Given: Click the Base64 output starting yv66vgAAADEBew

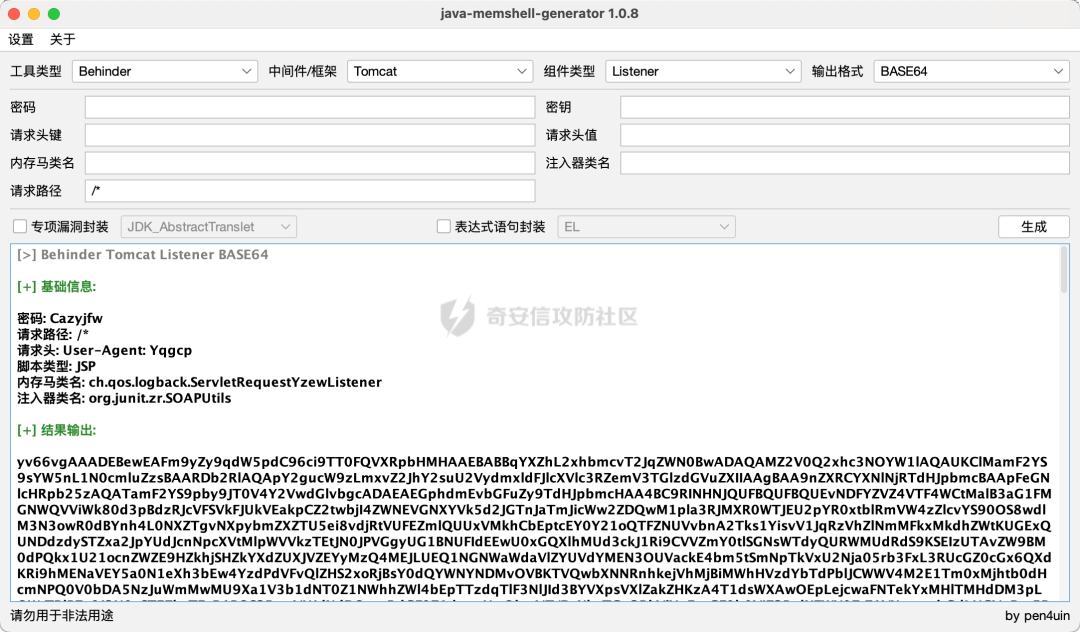Looking at the screenshot, I should click(534, 526).
